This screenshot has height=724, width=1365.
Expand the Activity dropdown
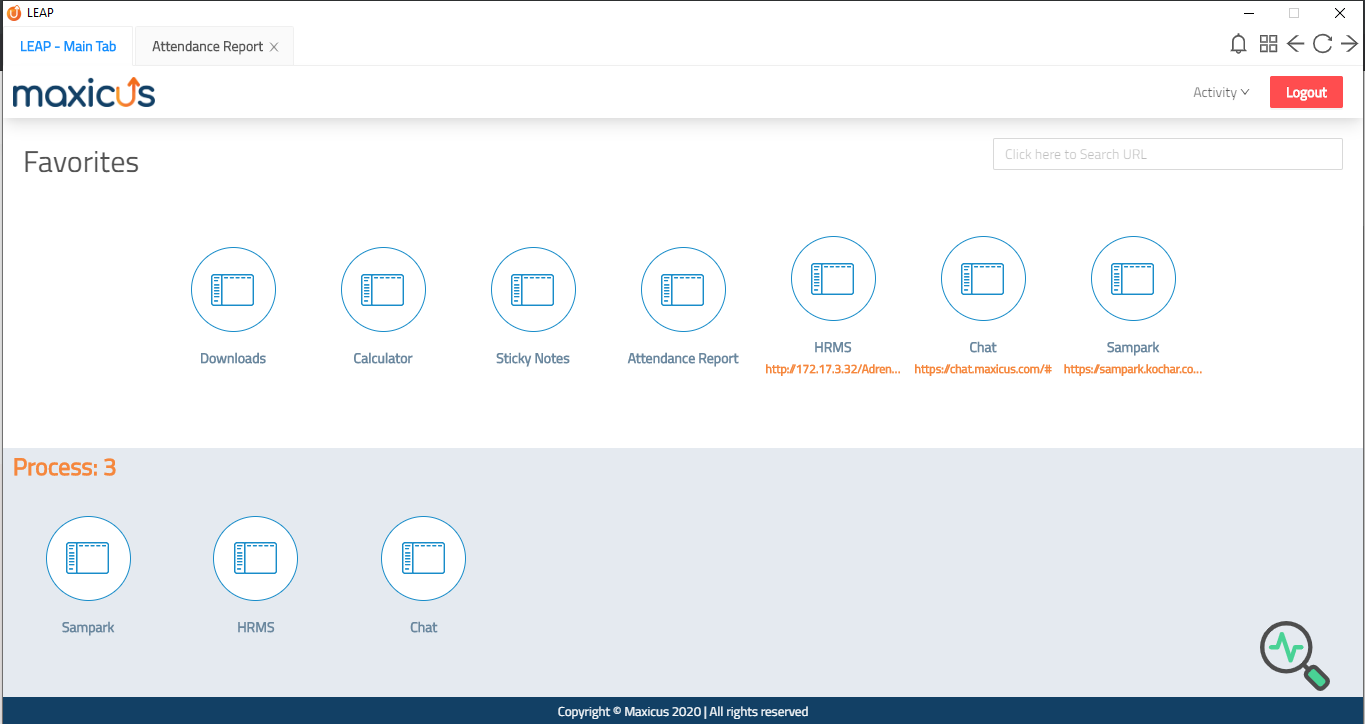[x=1221, y=93]
